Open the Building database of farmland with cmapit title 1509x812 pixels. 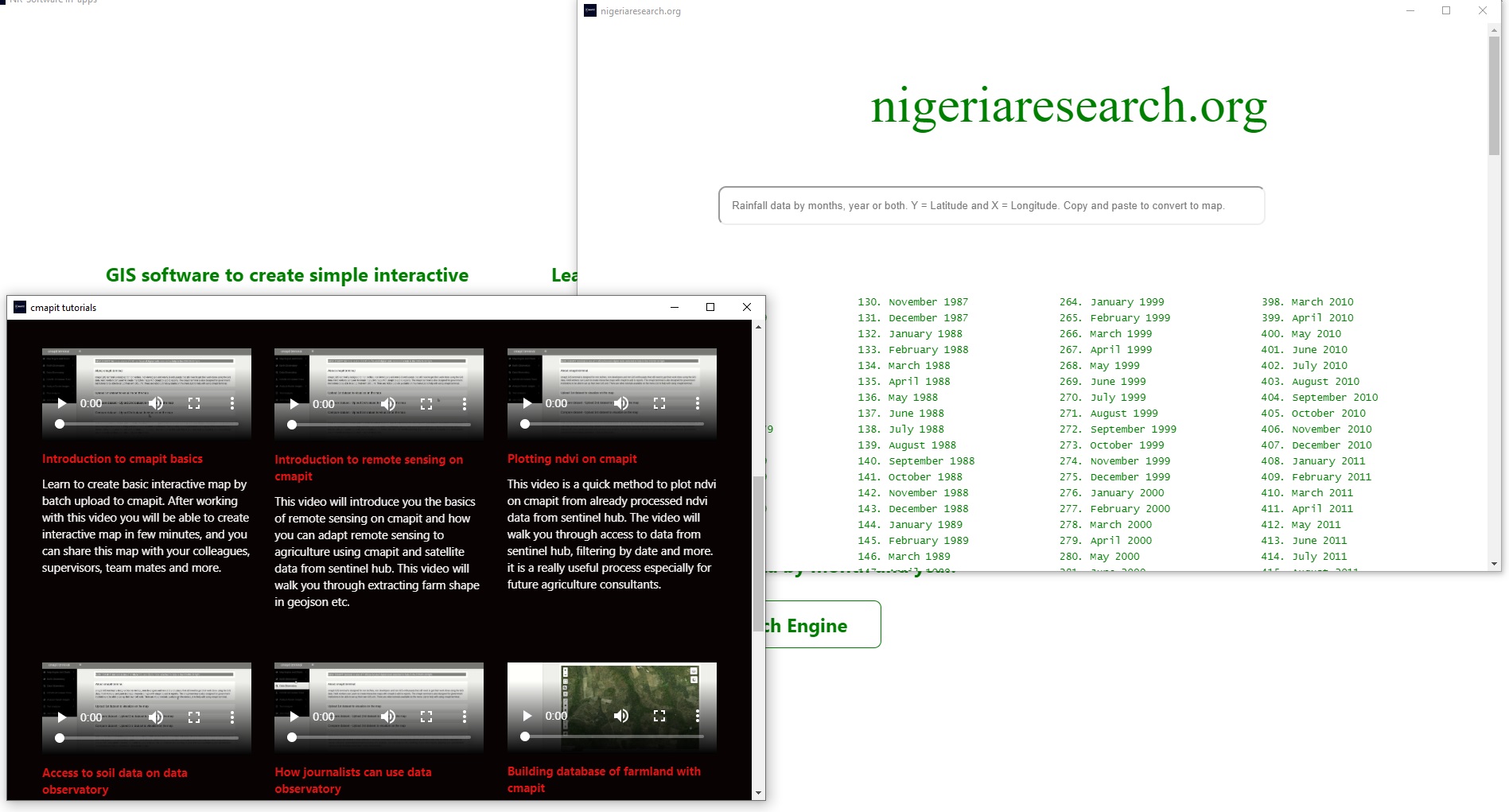pyautogui.click(x=604, y=779)
